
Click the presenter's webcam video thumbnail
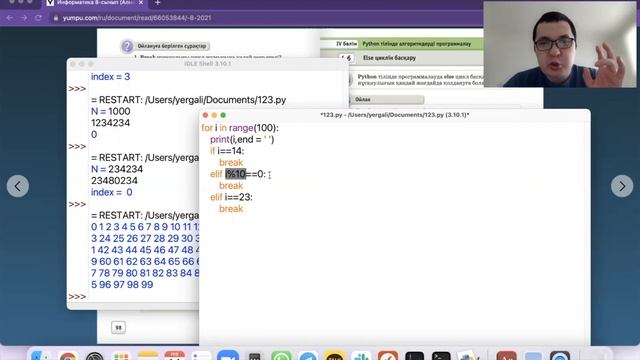coord(560,44)
